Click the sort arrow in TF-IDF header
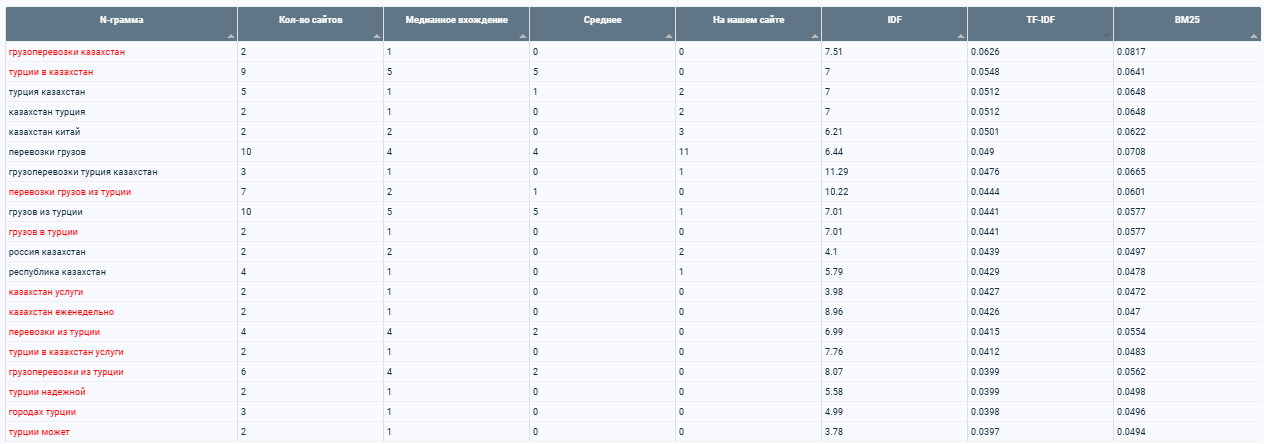This screenshot has height=444, width=1264. [1106, 36]
